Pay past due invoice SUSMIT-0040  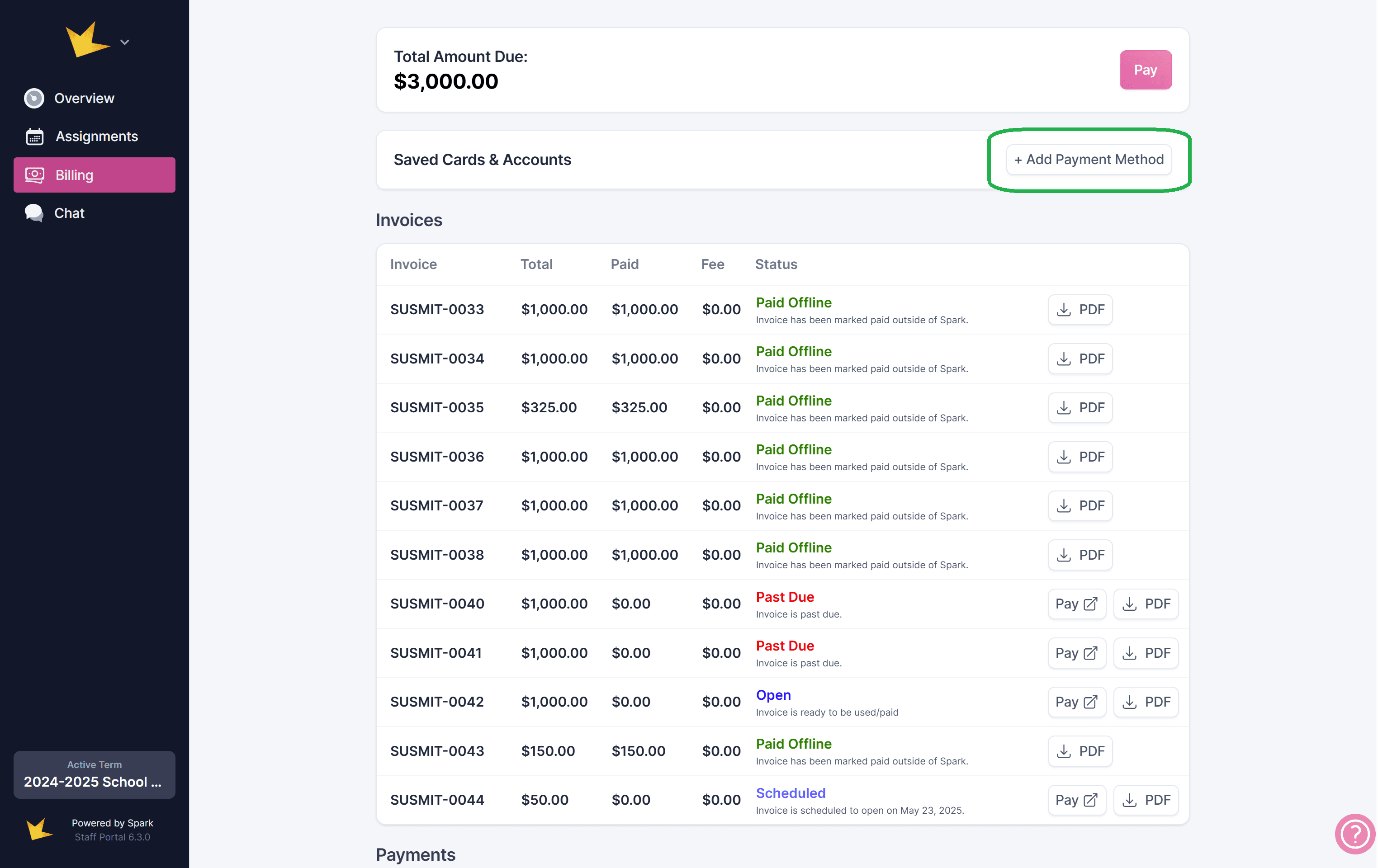(x=1076, y=604)
